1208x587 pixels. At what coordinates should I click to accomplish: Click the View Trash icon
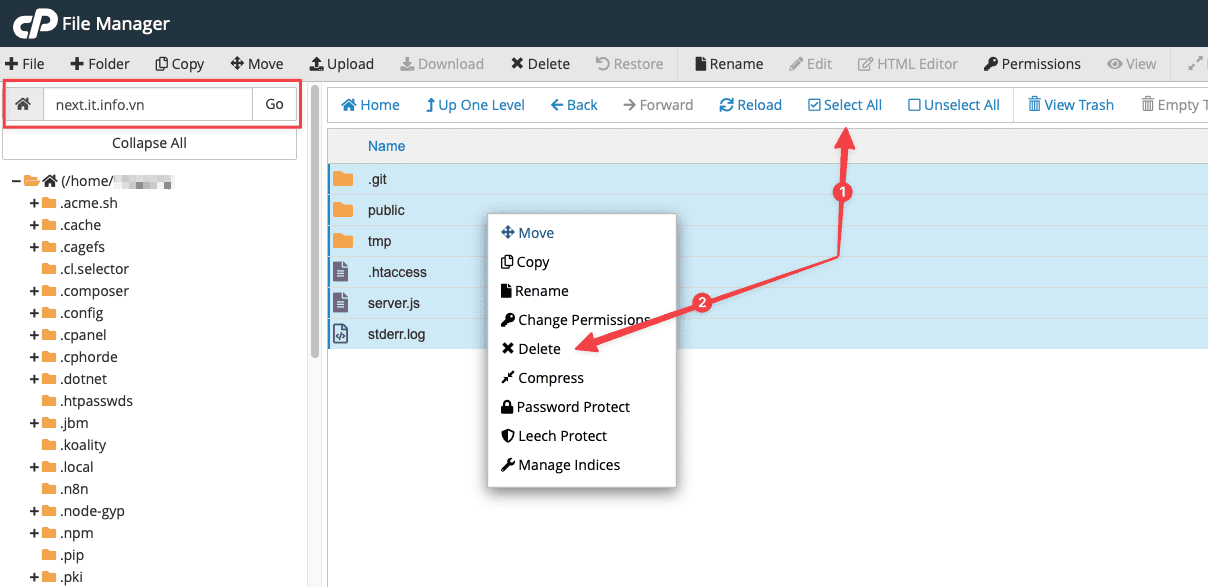1070,104
